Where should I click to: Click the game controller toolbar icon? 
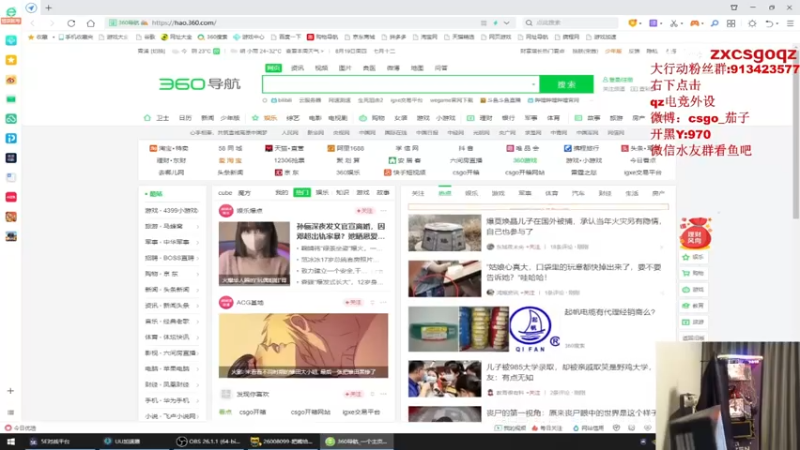(694, 23)
